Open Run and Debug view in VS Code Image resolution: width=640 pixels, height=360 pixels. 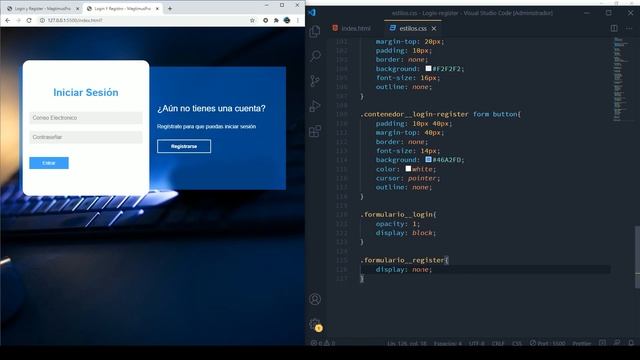[315, 106]
